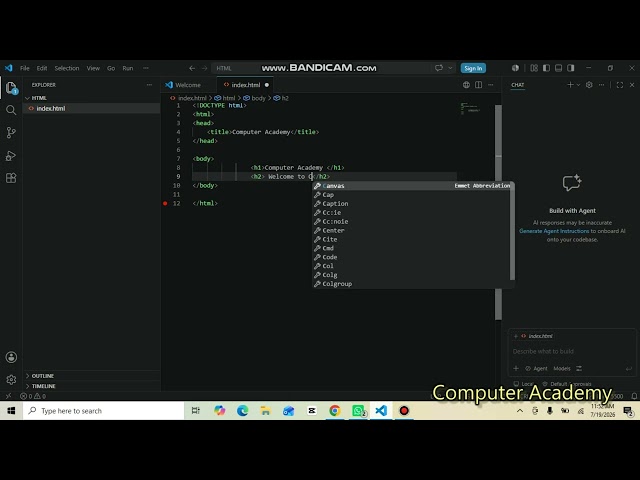This screenshot has height=480, width=640.
Task: Open the View menu
Action: click(x=93, y=68)
